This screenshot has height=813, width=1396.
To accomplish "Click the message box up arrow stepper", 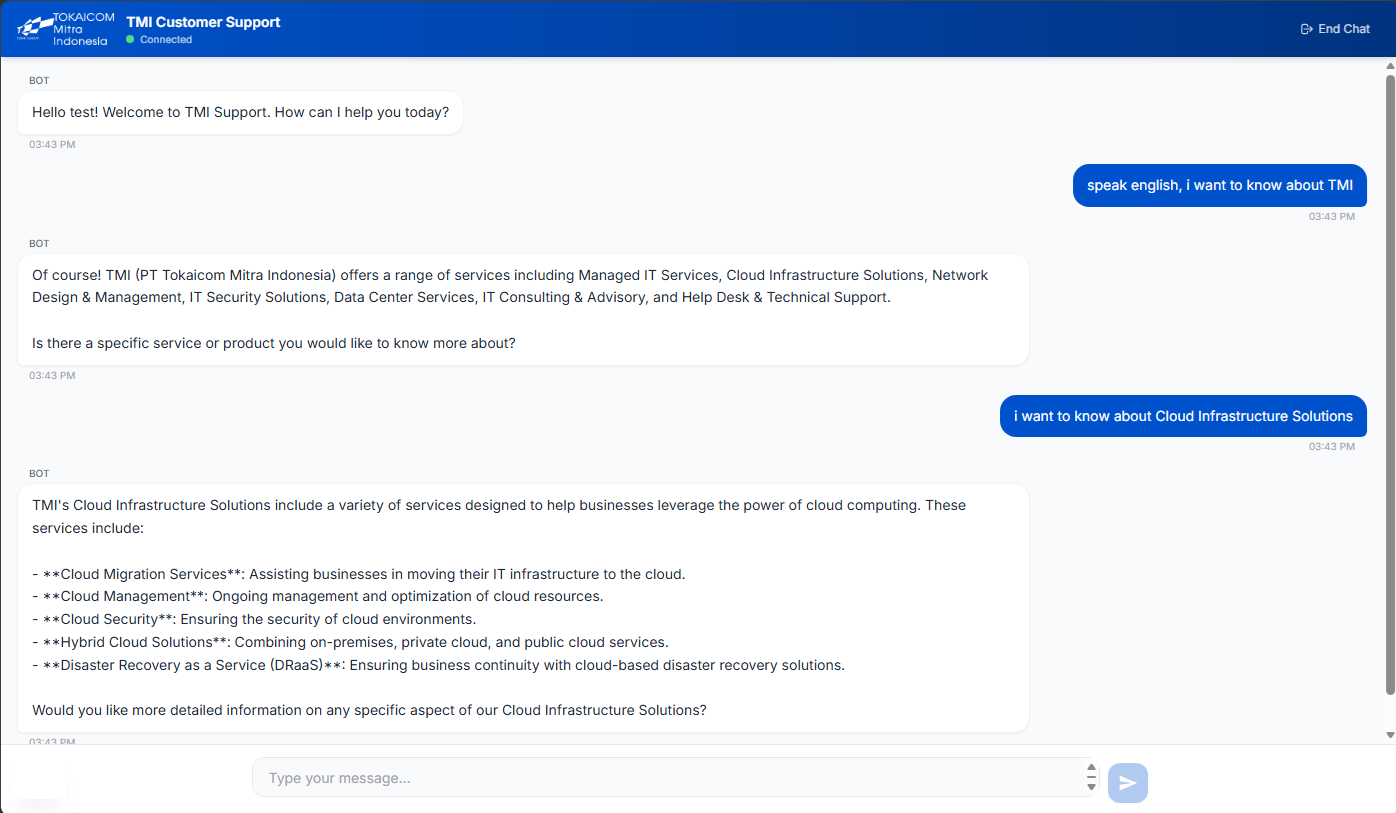I will (x=1091, y=769).
